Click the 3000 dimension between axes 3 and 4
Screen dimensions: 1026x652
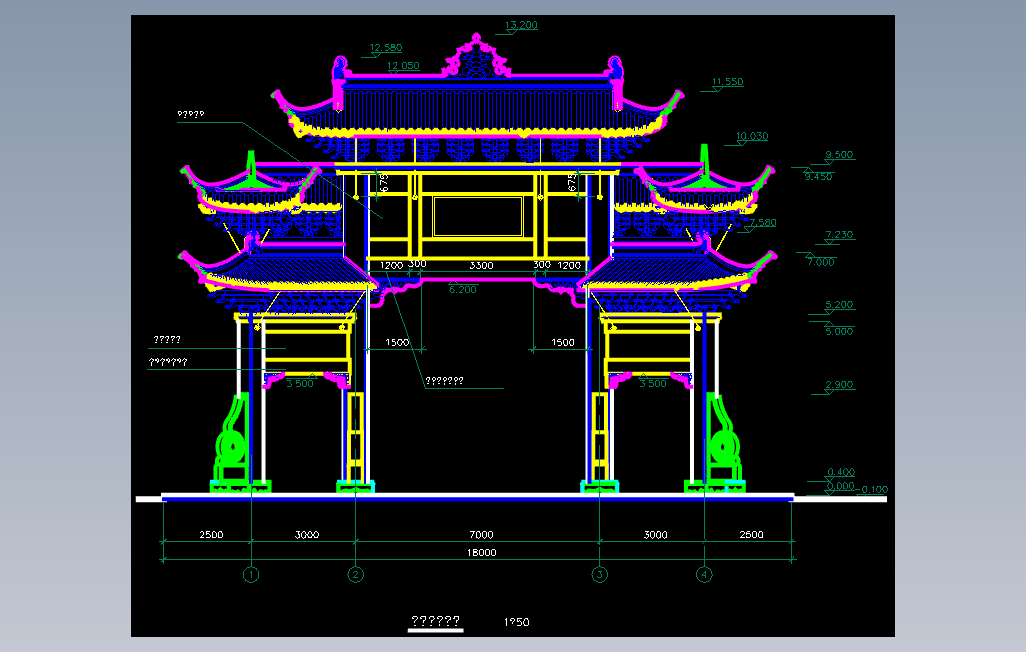[655, 535]
